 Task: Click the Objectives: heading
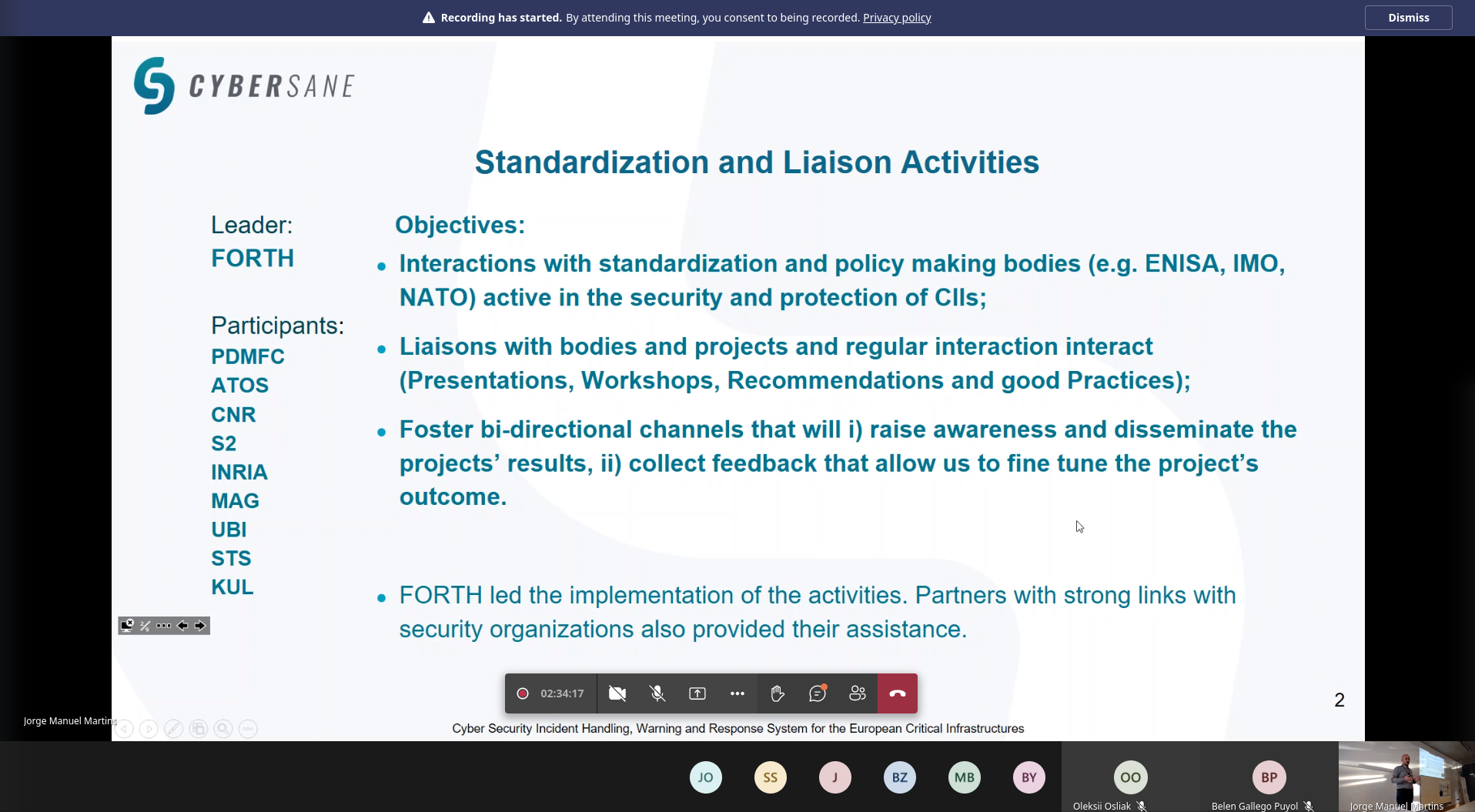[460, 225]
